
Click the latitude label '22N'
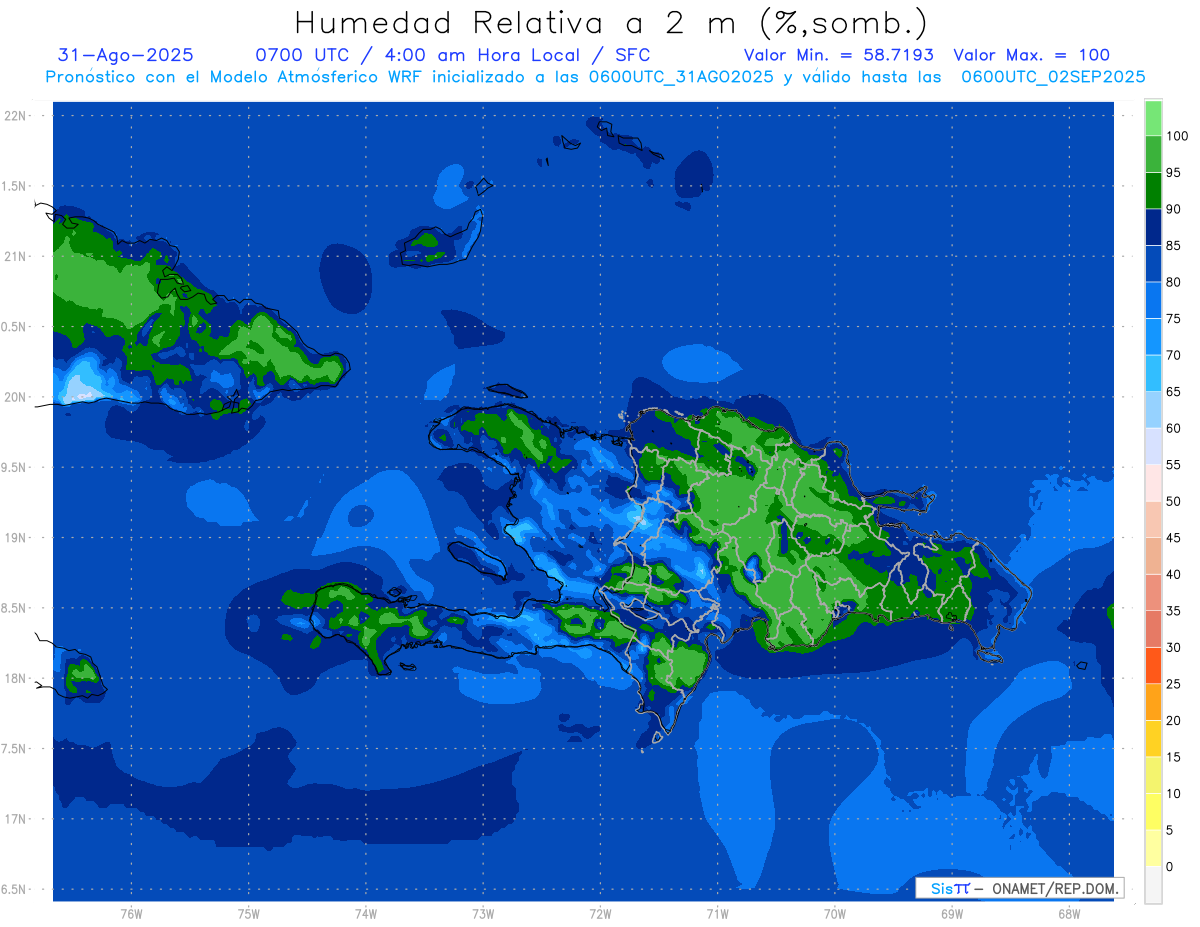15,116
